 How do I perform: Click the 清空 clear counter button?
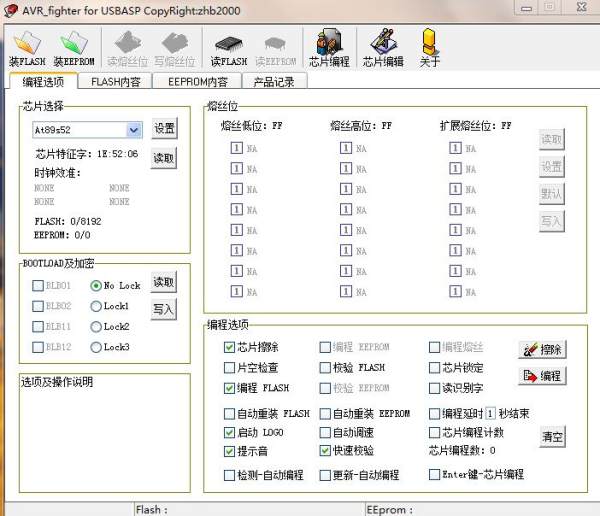click(553, 437)
